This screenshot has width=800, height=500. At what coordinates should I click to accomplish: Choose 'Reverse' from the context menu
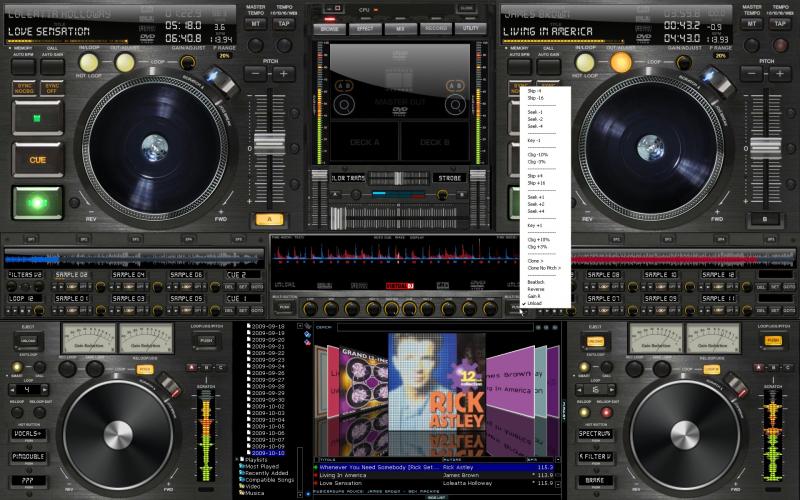click(x=535, y=289)
